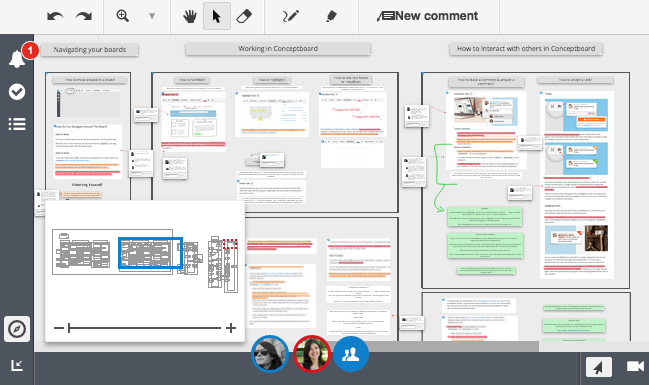Select the hand pan tool
649x385 pixels.
point(190,16)
